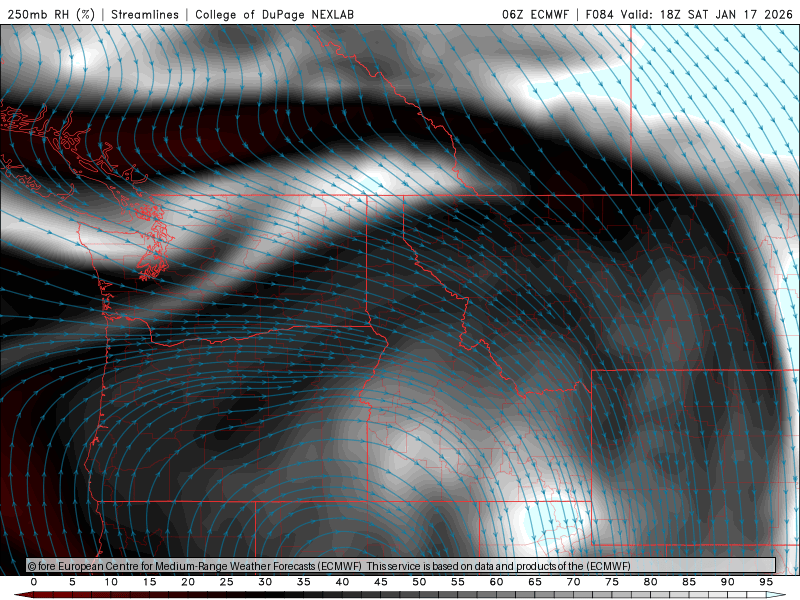The image size is (800, 600).
Task: Click the '25' color scale label
Action: point(227,582)
